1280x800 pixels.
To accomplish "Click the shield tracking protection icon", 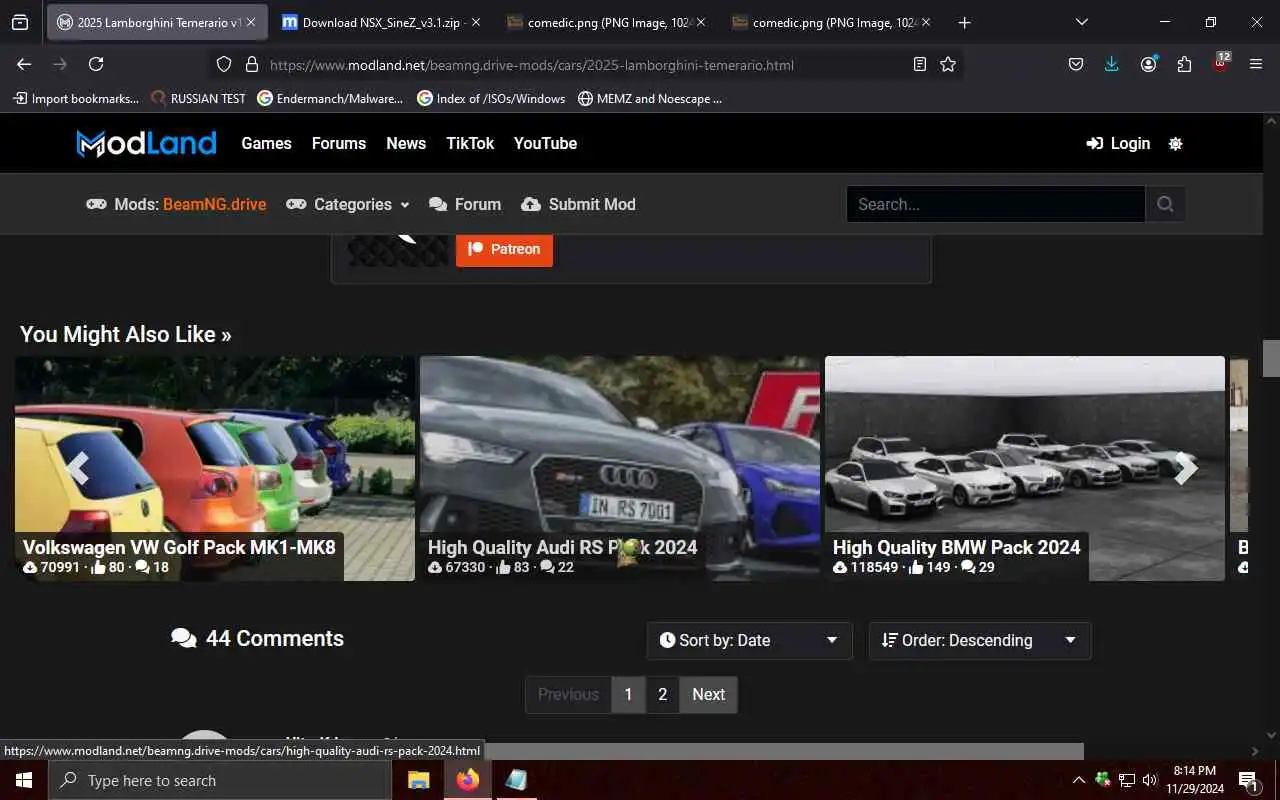I will (x=224, y=64).
